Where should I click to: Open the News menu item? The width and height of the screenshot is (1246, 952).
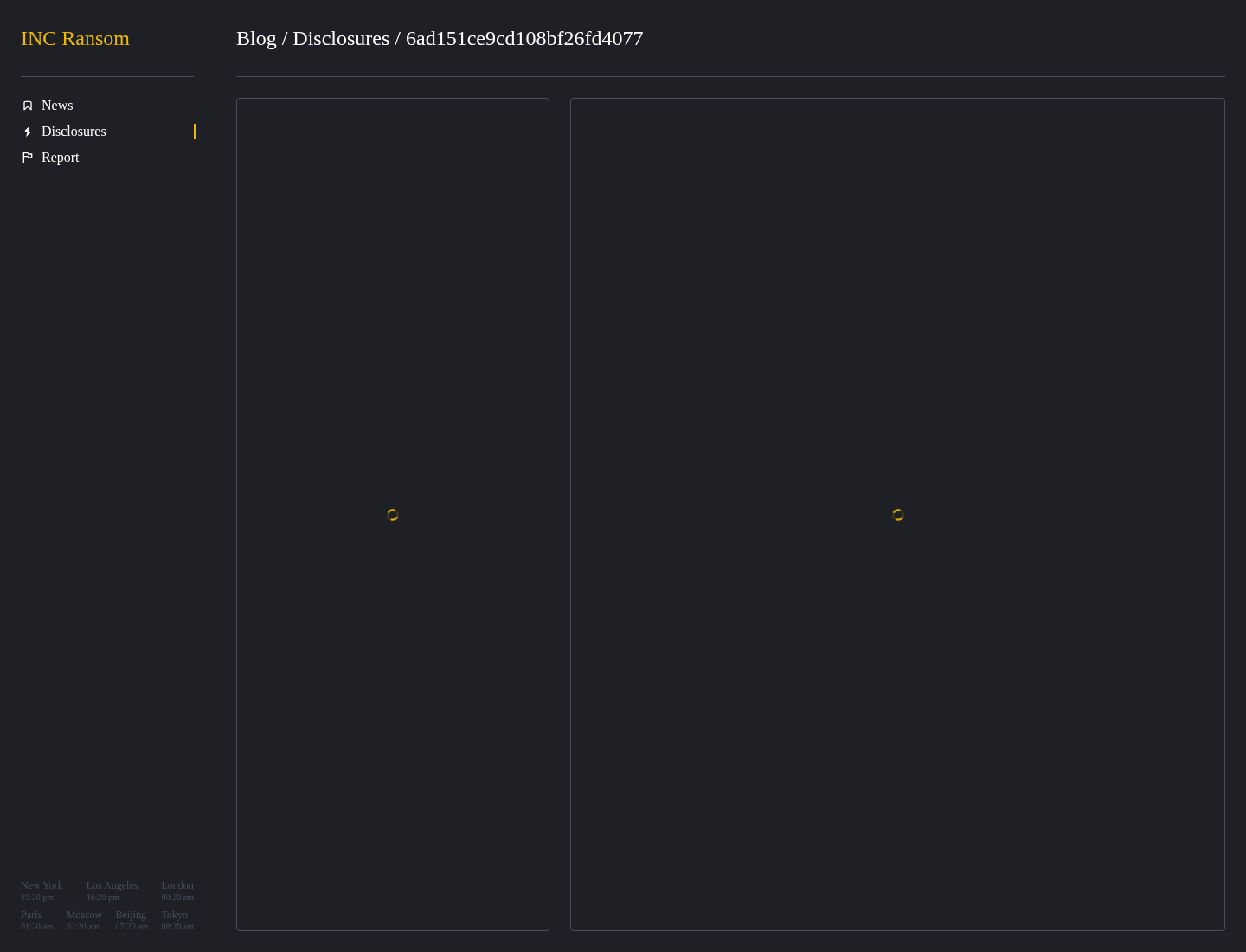pyautogui.click(x=107, y=106)
